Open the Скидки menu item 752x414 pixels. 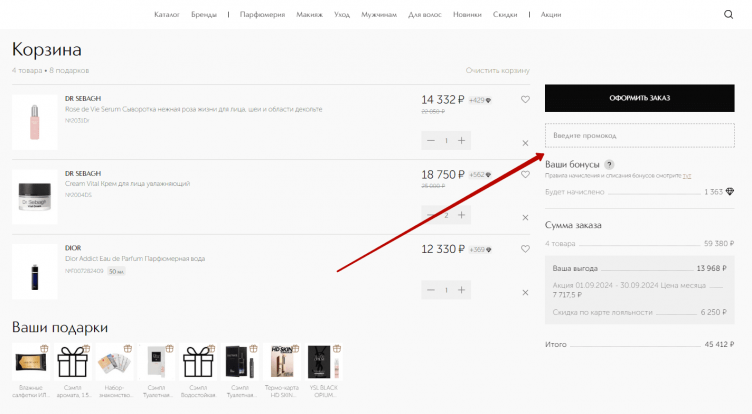tap(505, 15)
